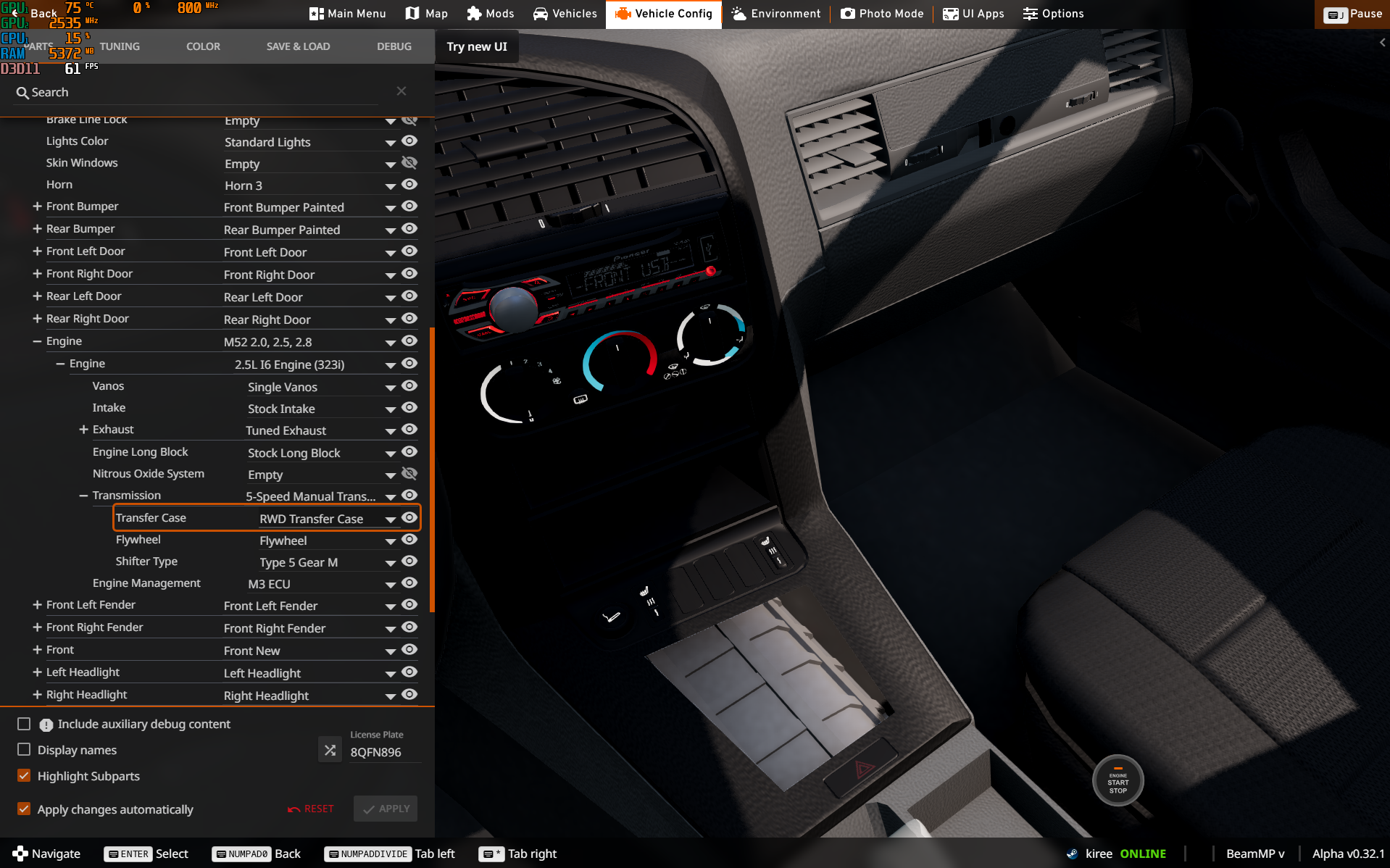The height and width of the screenshot is (868, 1390).
Task: Click the Try new UI button
Action: tap(477, 46)
